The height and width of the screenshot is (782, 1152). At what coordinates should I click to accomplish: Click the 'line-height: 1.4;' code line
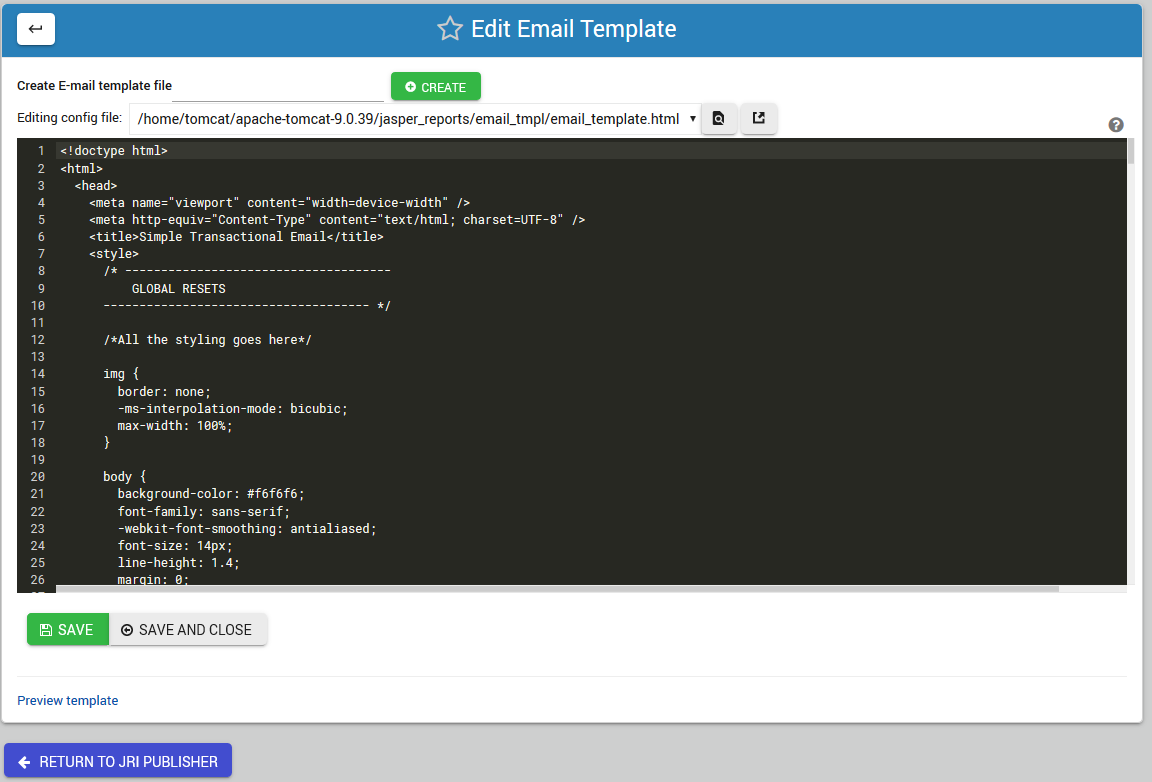click(179, 563)
